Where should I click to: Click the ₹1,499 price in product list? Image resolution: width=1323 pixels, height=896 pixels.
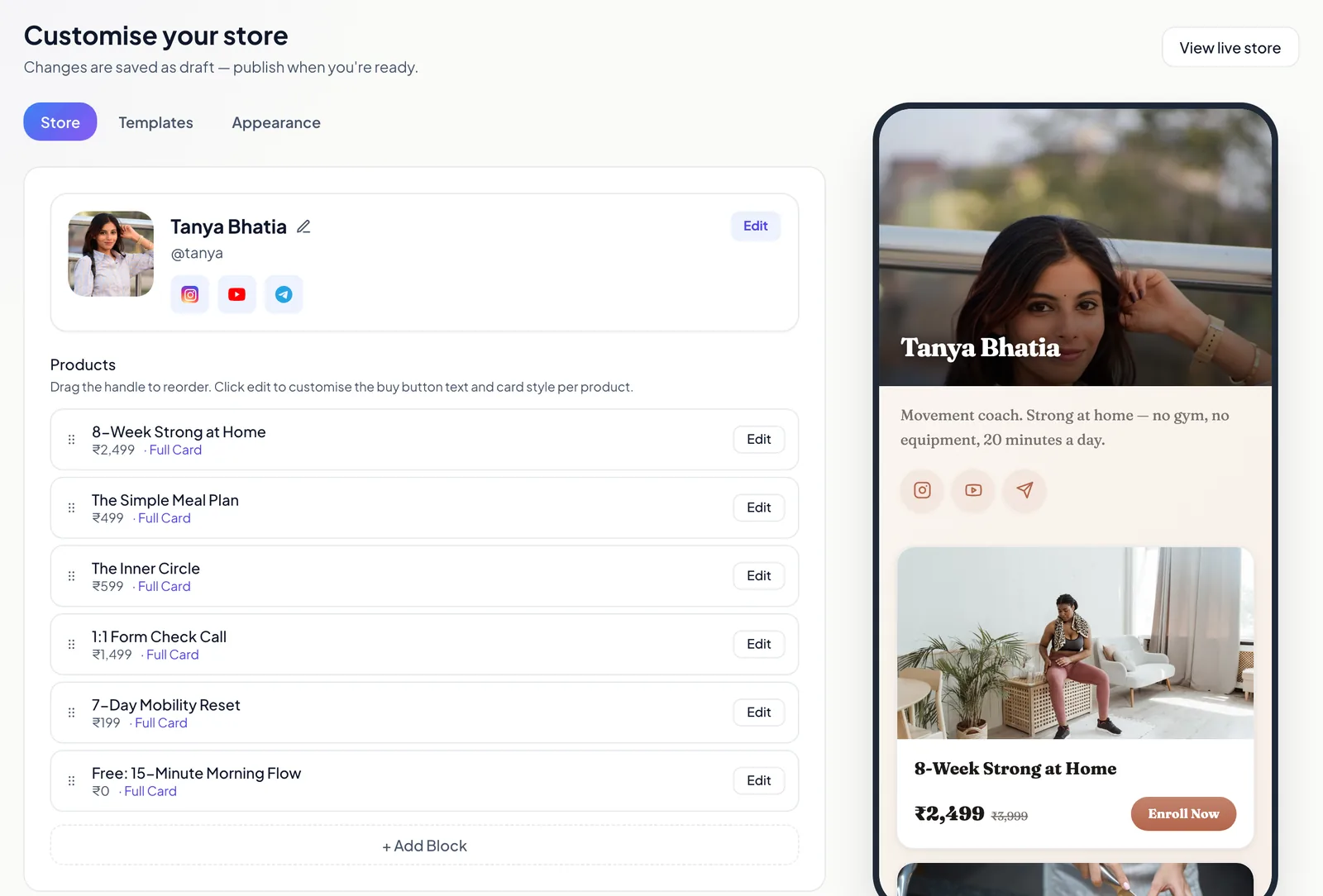pos(112,655)
